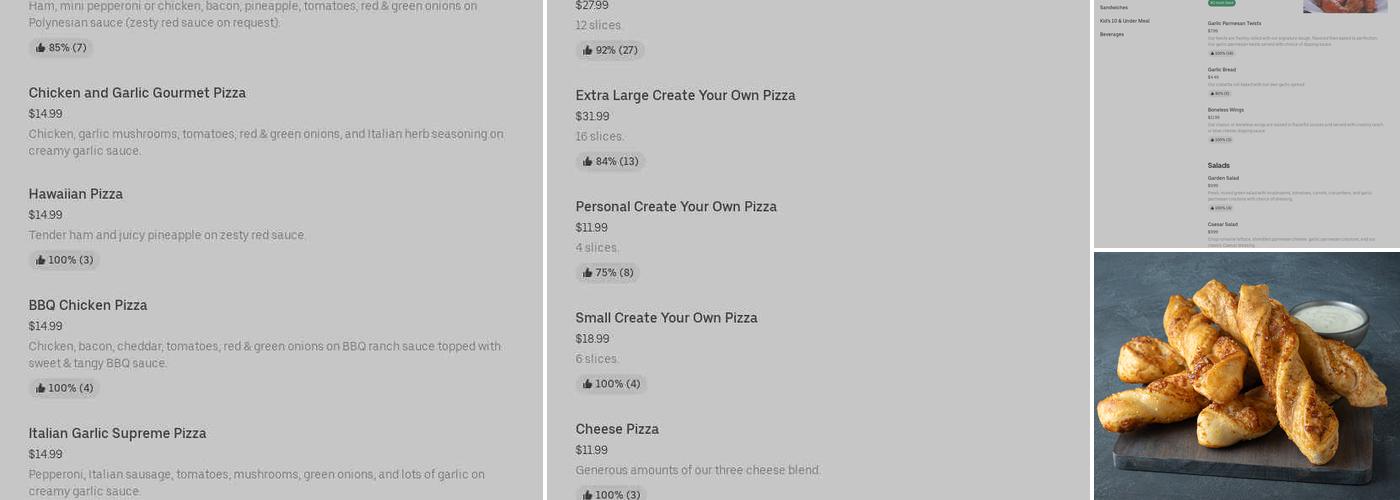
Task: Select Personal Create Your Own Pizza
Action: pyautogui.click(x=676, y=206)
